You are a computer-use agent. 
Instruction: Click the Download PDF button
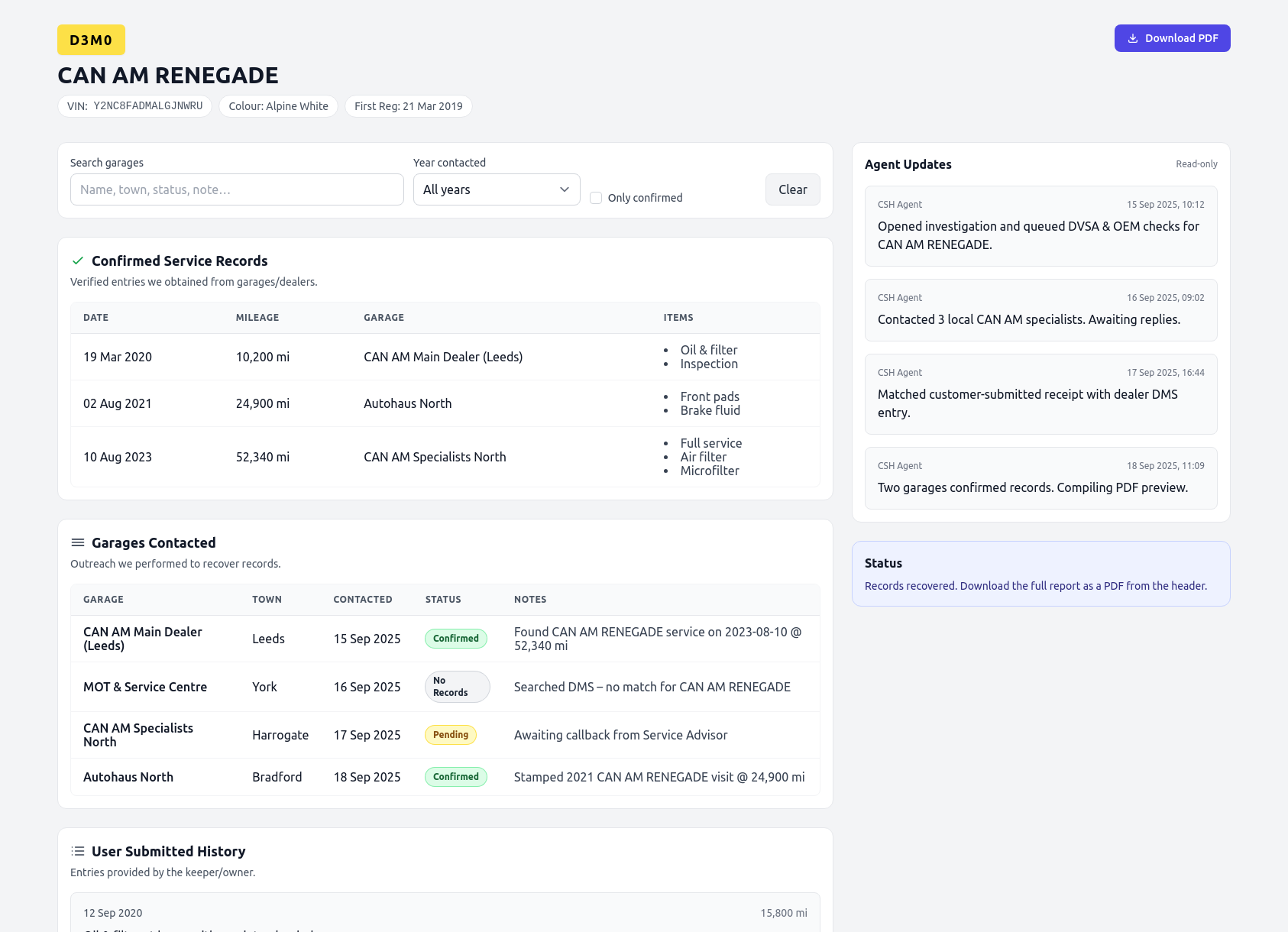1172,37
